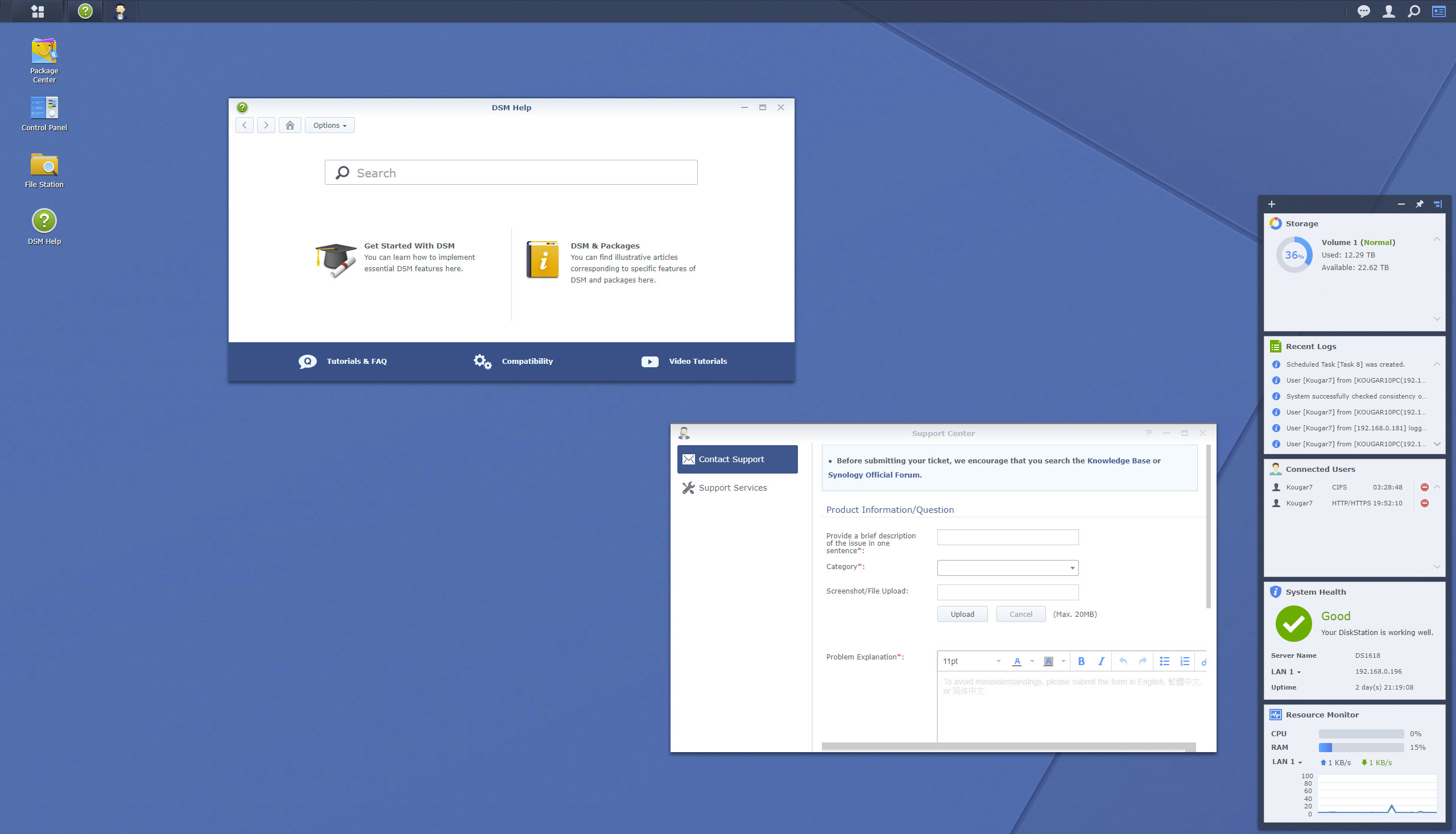Click the Home button in DSM Help
Viewport: 1456px width, 834px height.
click(290, 126)
